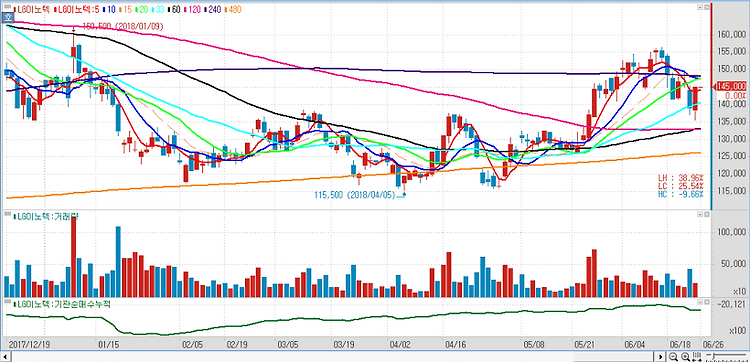Open the small menu icon above 호 button
Screen dimensions: 750x362
8,7
